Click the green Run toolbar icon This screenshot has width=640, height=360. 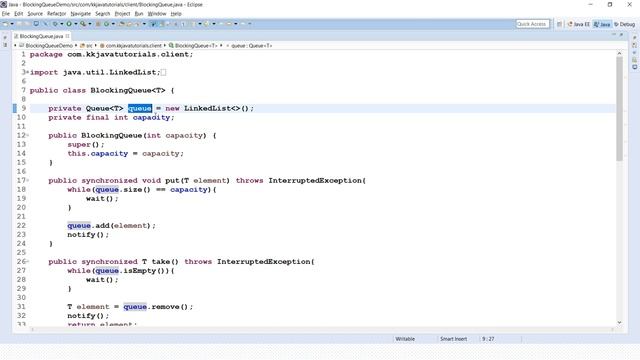point(69,24)
